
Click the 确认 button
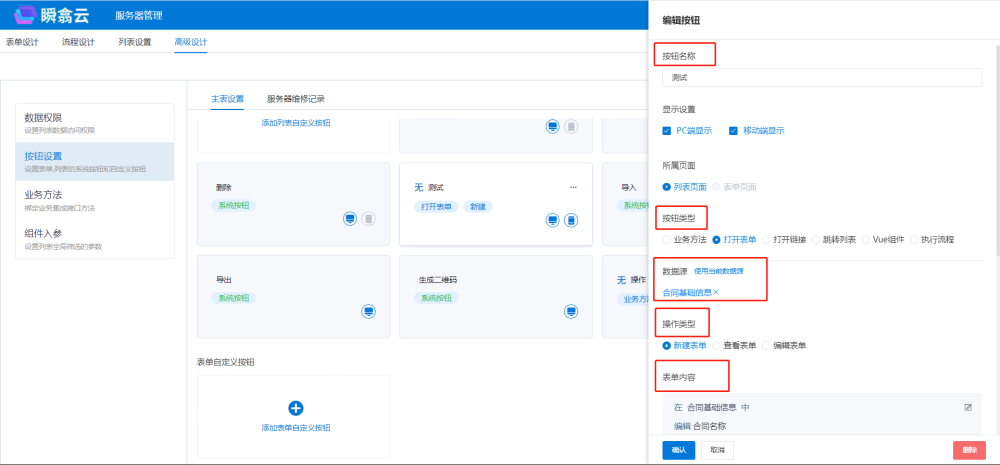click(678, 450)
